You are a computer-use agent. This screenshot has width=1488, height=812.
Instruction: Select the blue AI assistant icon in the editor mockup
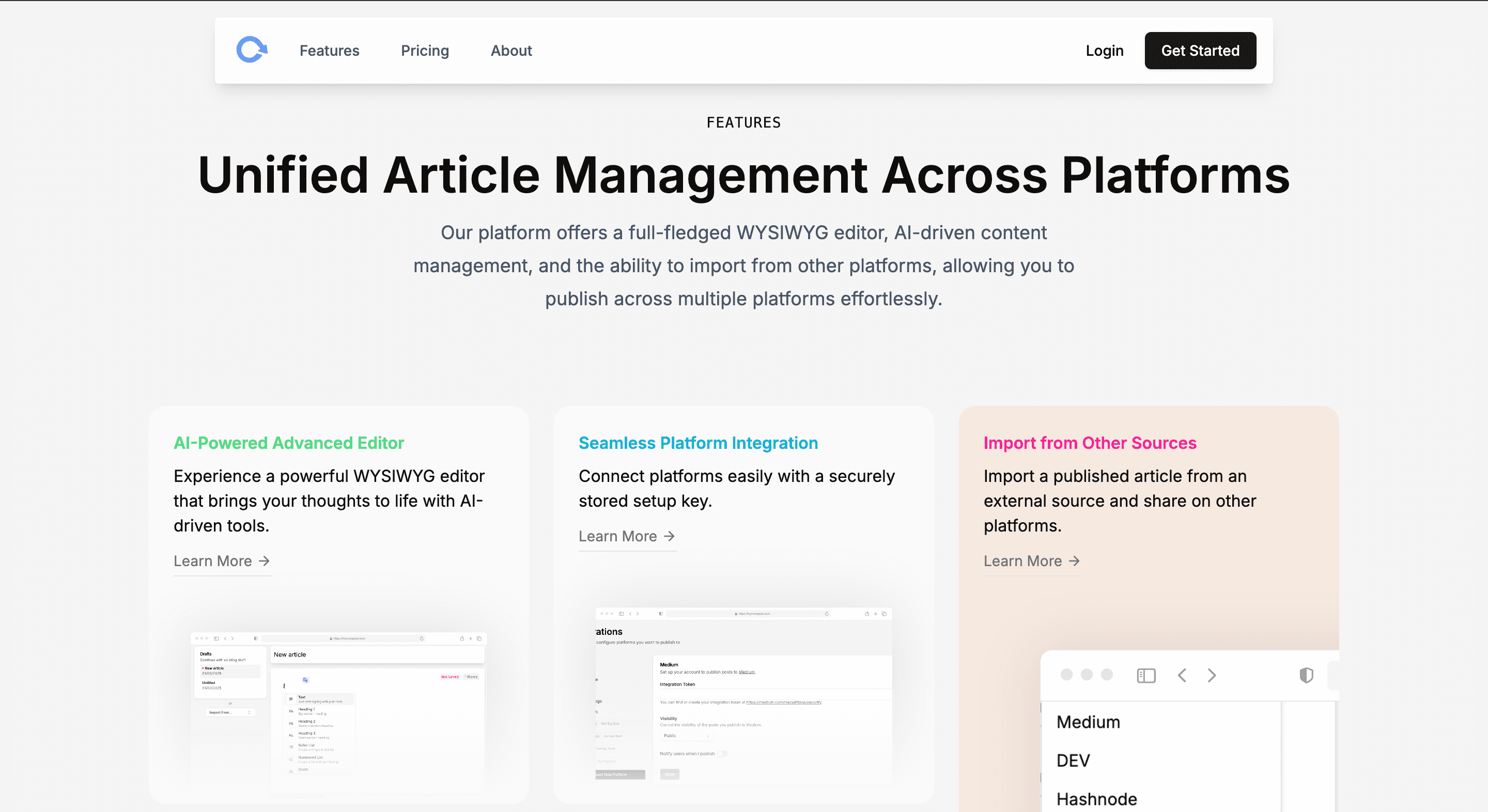[305, 680]
